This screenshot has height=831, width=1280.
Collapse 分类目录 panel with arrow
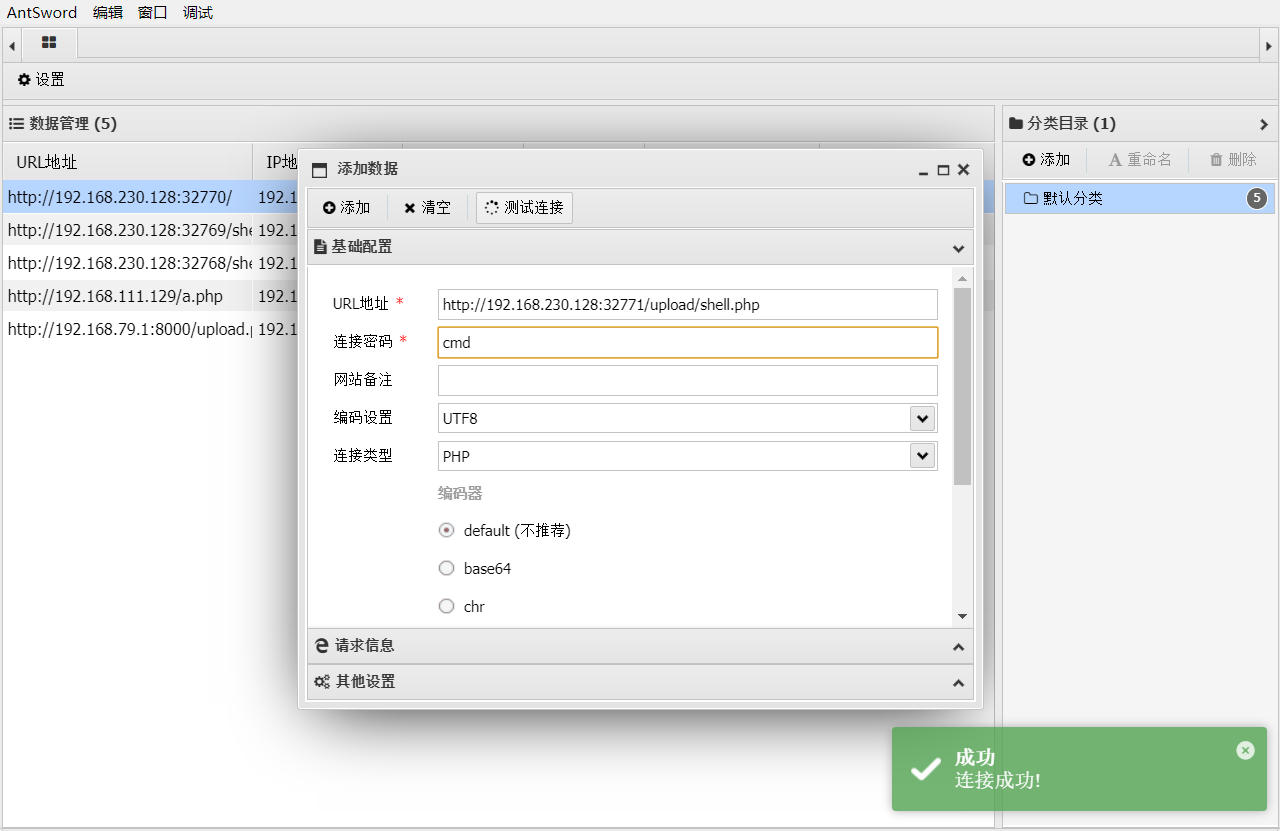click(x=1264, y=124)
